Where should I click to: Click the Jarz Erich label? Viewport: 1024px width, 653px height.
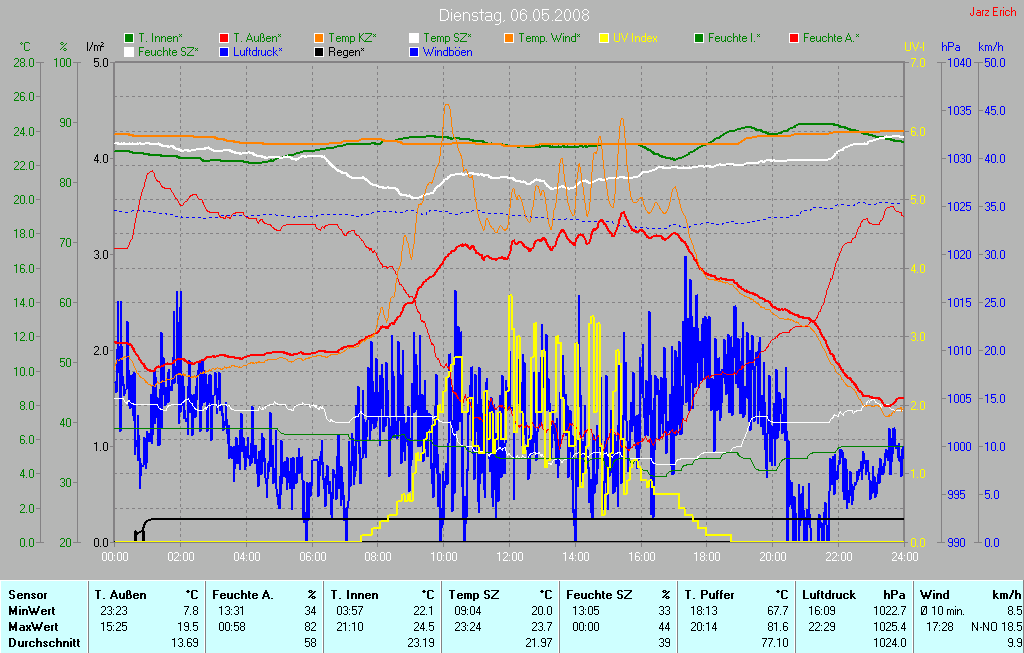tap(993, 13)
